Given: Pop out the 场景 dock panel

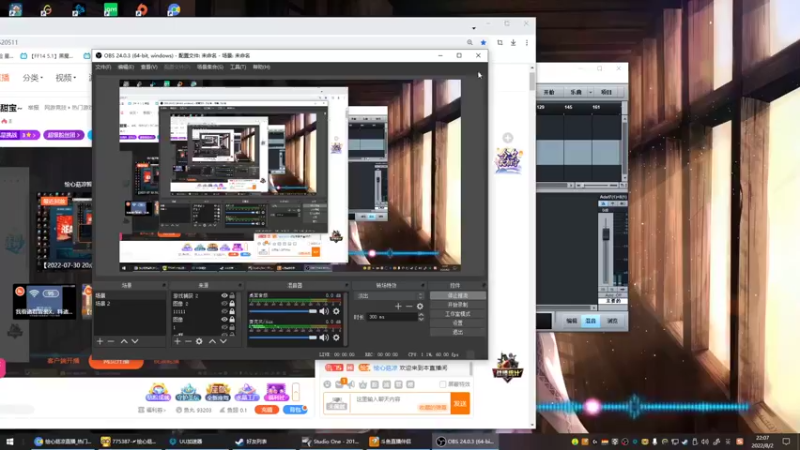Looking at the screenshot, I should (164, 285).
